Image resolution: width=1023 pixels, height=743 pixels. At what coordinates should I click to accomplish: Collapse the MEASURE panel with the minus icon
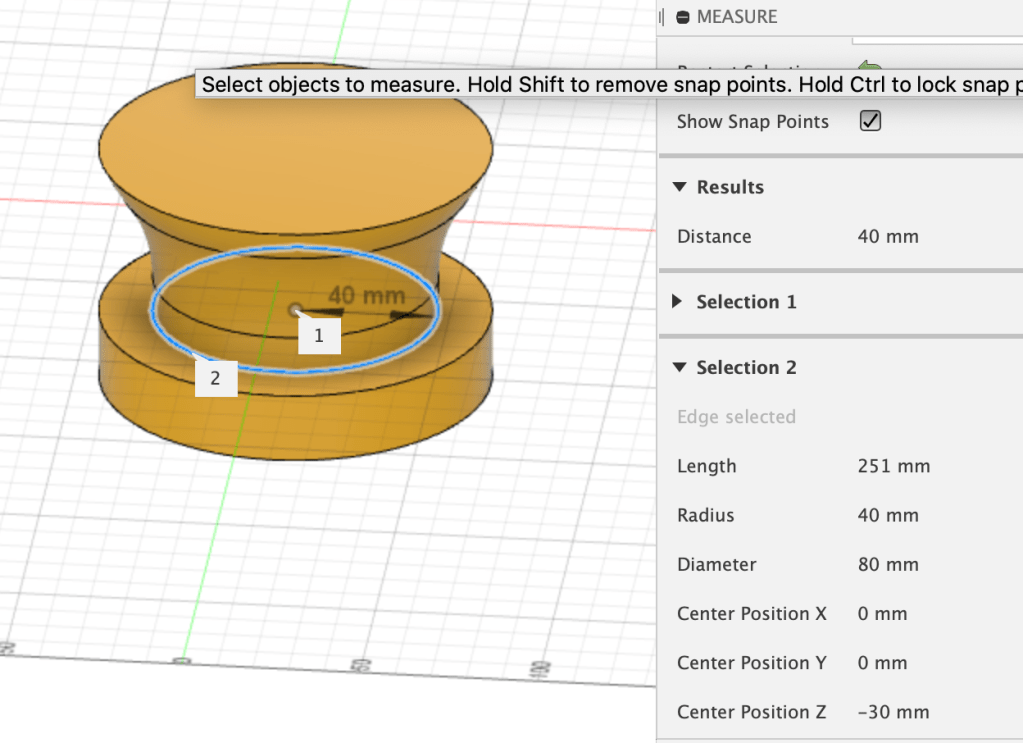pos(684,17)
